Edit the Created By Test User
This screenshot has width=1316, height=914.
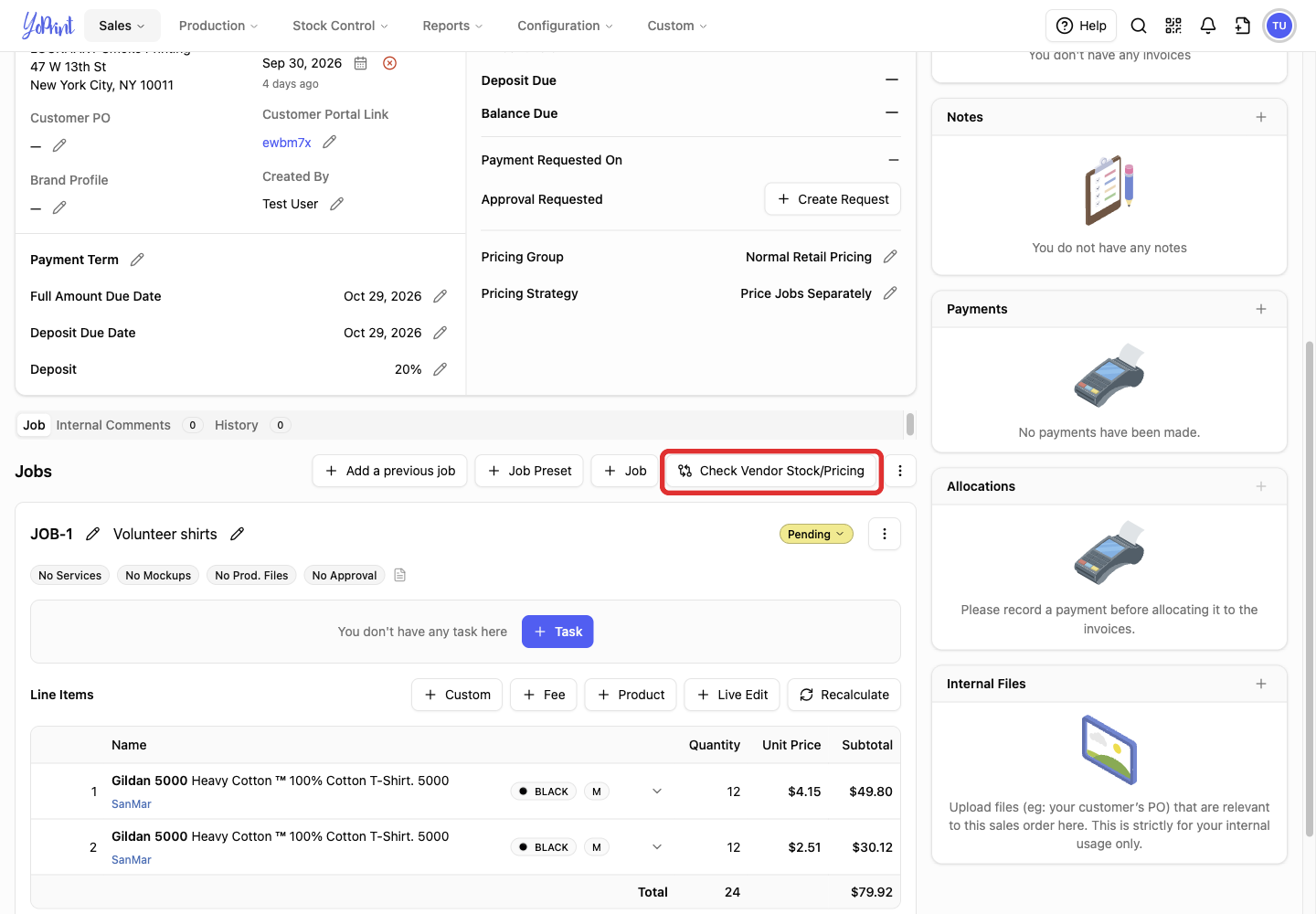pyautogui.click(x=337, y=204)
